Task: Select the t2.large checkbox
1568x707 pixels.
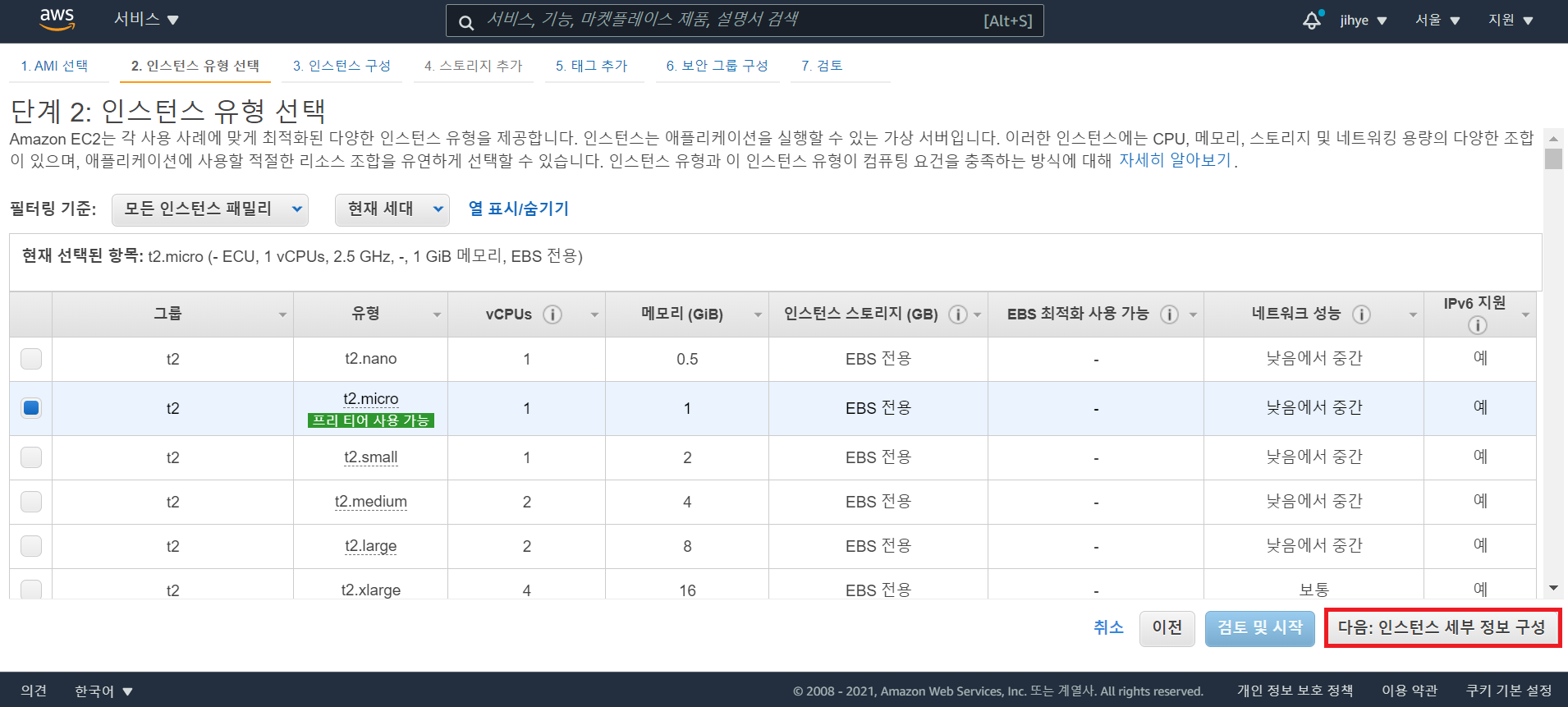Action: pyautogui.click(x=31, y=546)
